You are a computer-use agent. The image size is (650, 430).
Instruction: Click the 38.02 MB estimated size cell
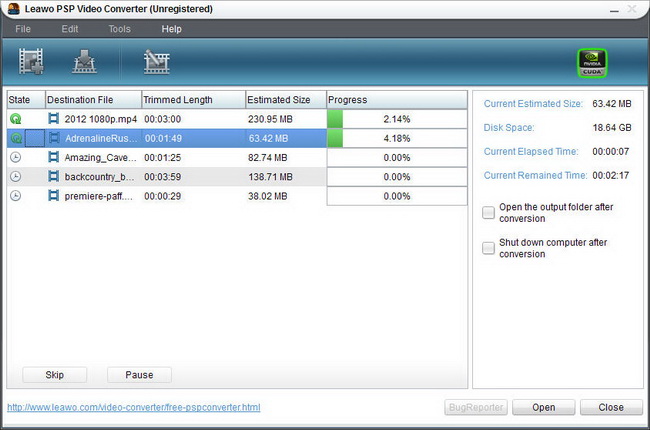[x=268, y=196]
